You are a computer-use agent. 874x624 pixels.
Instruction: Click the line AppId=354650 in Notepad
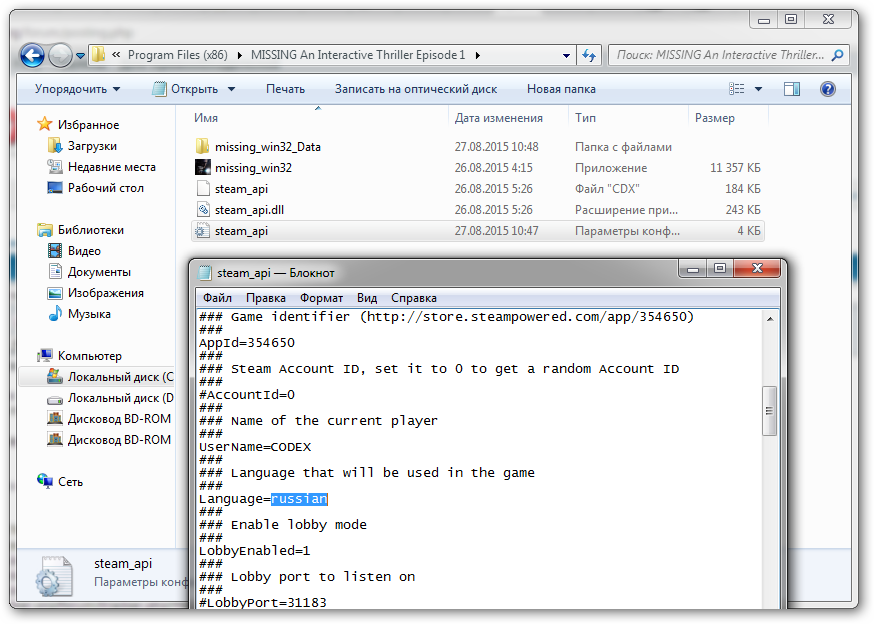[x=247, y=342]
